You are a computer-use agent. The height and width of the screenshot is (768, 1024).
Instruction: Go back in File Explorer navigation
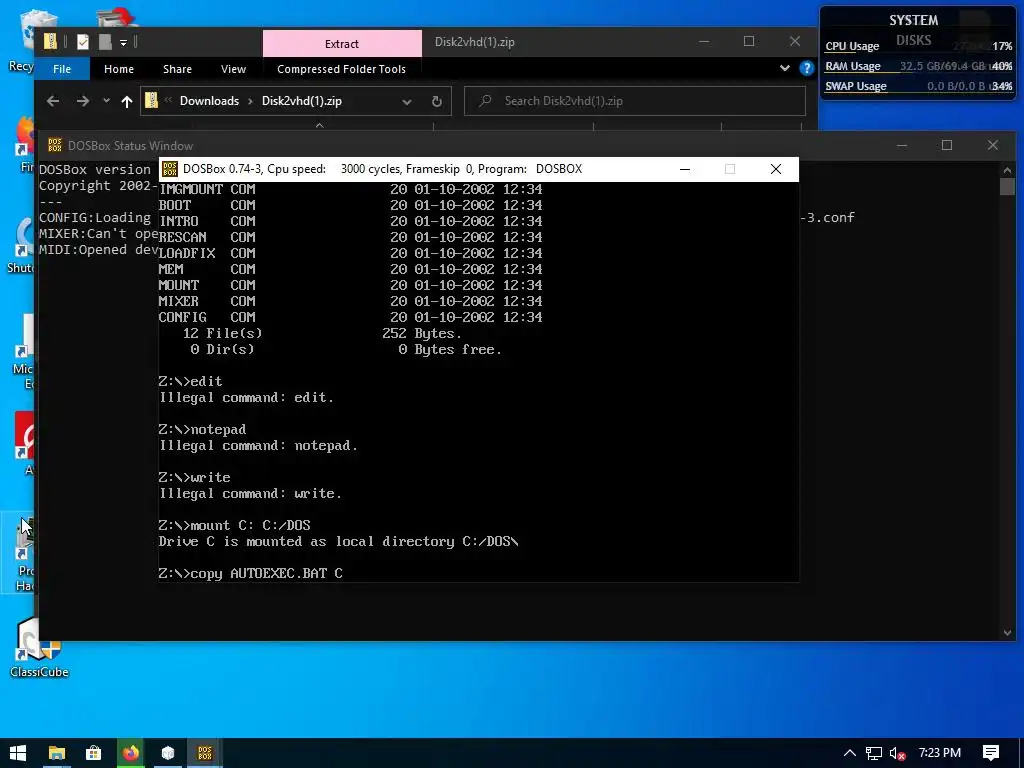click(53, 101)
